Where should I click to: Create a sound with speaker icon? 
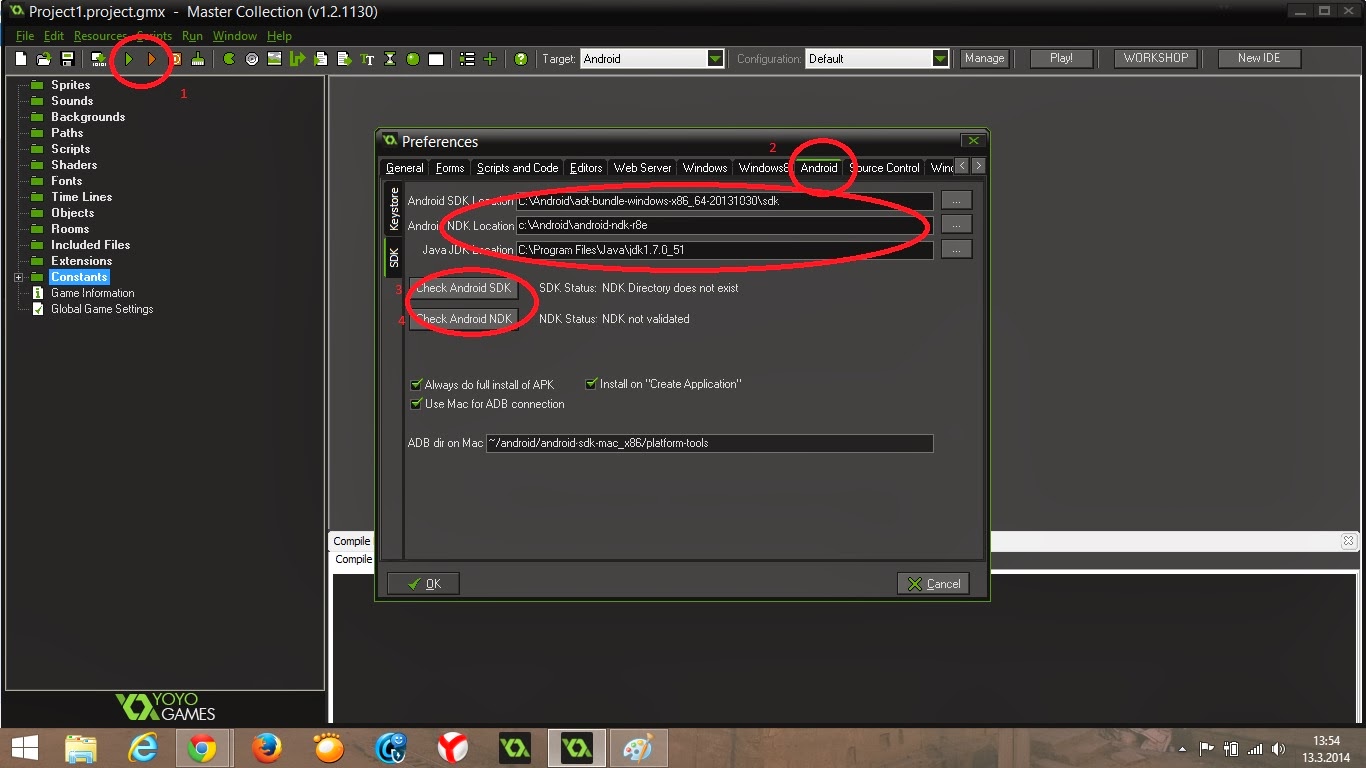point(252,59)
